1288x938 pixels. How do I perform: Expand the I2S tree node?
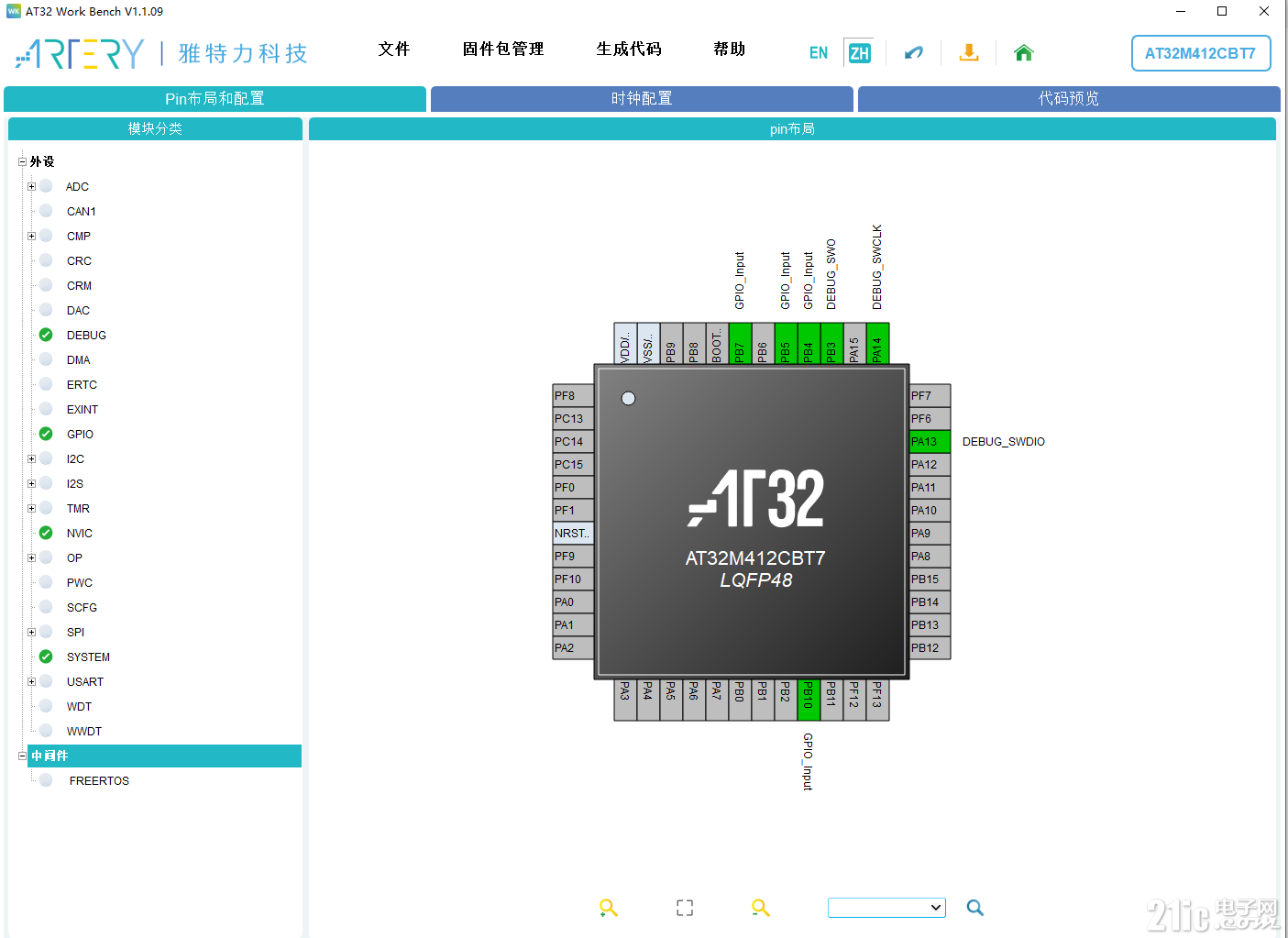pyautogui.click(x=31, y=483)
